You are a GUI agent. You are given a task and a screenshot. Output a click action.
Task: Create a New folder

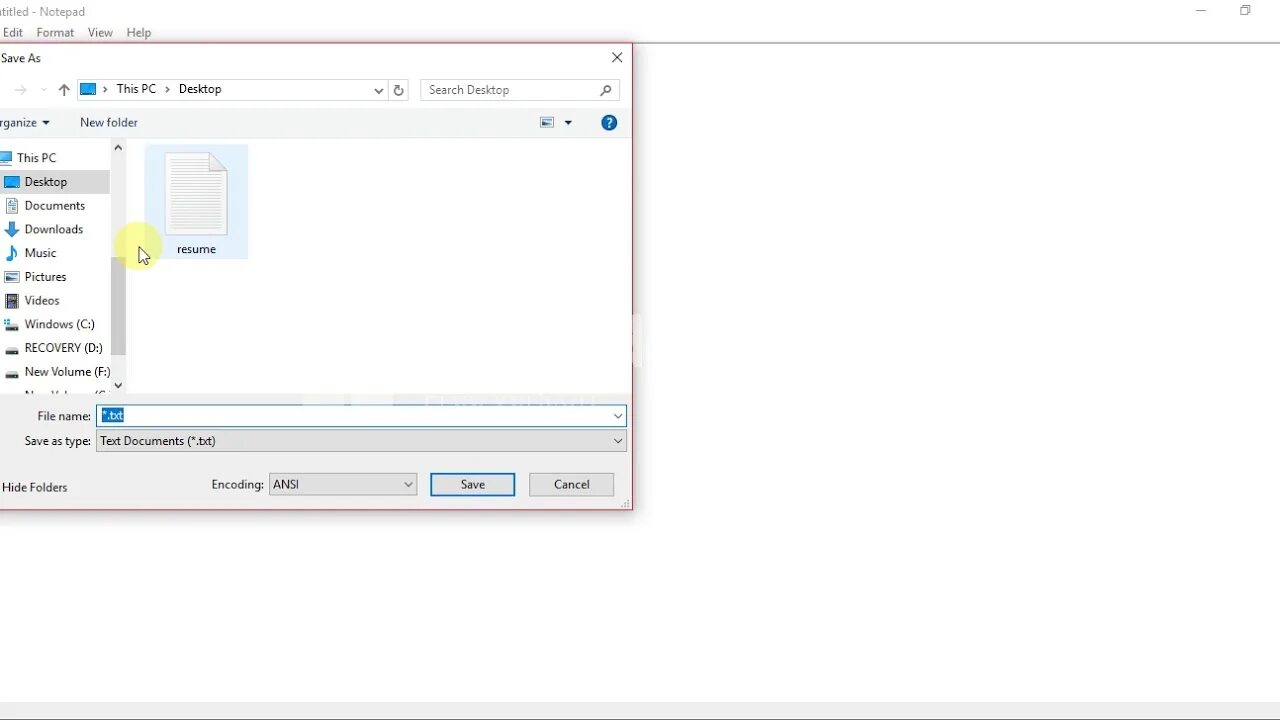tap(109, 123)
